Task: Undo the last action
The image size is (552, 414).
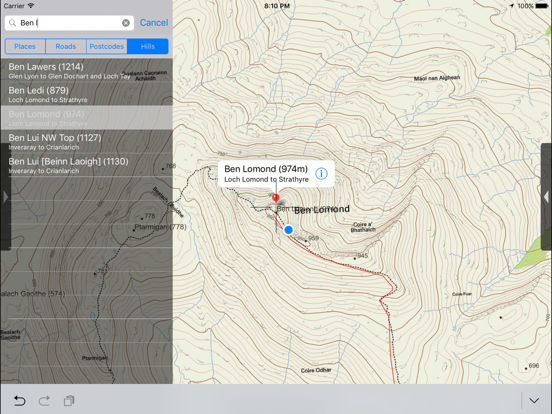Action: (19, 401)
